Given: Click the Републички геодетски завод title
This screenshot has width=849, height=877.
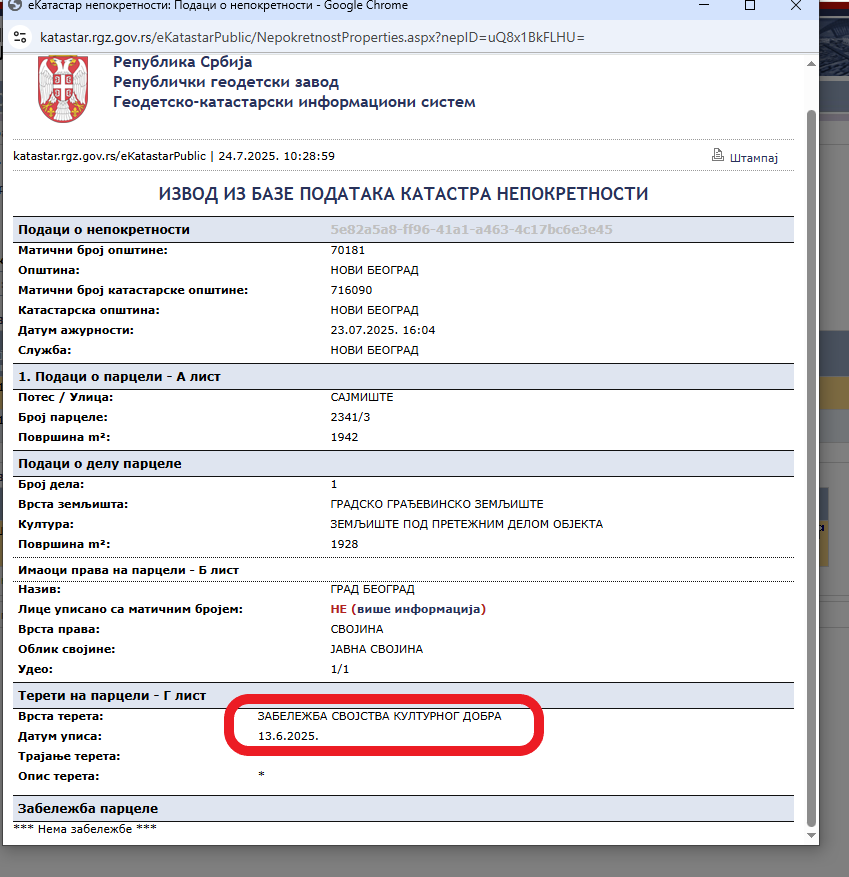Looking at the screenshot, I should click(226, 82).
